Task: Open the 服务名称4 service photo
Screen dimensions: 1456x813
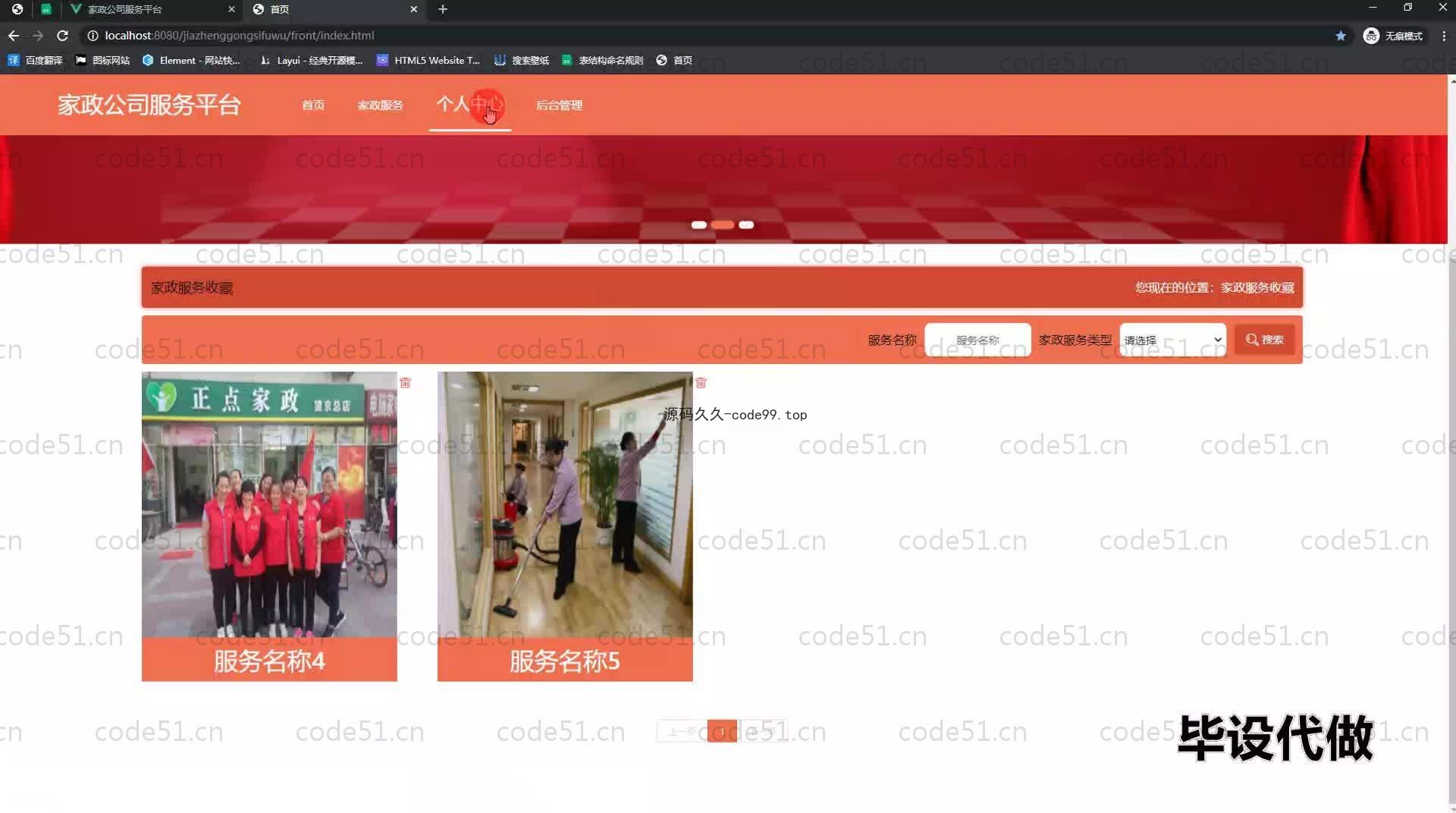Action: click(269, 504)
